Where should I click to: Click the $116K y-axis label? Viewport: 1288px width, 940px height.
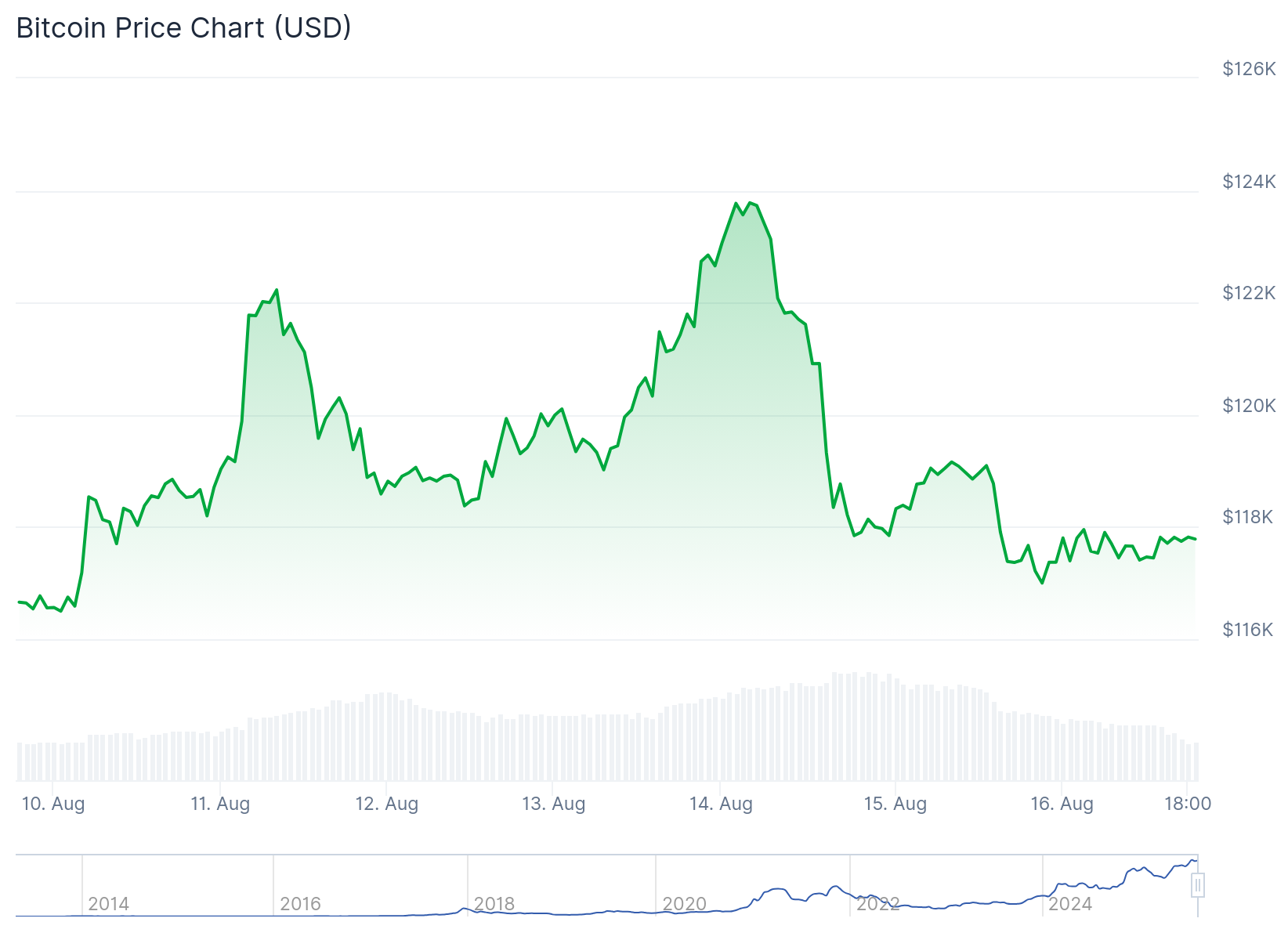point(1247,630)
